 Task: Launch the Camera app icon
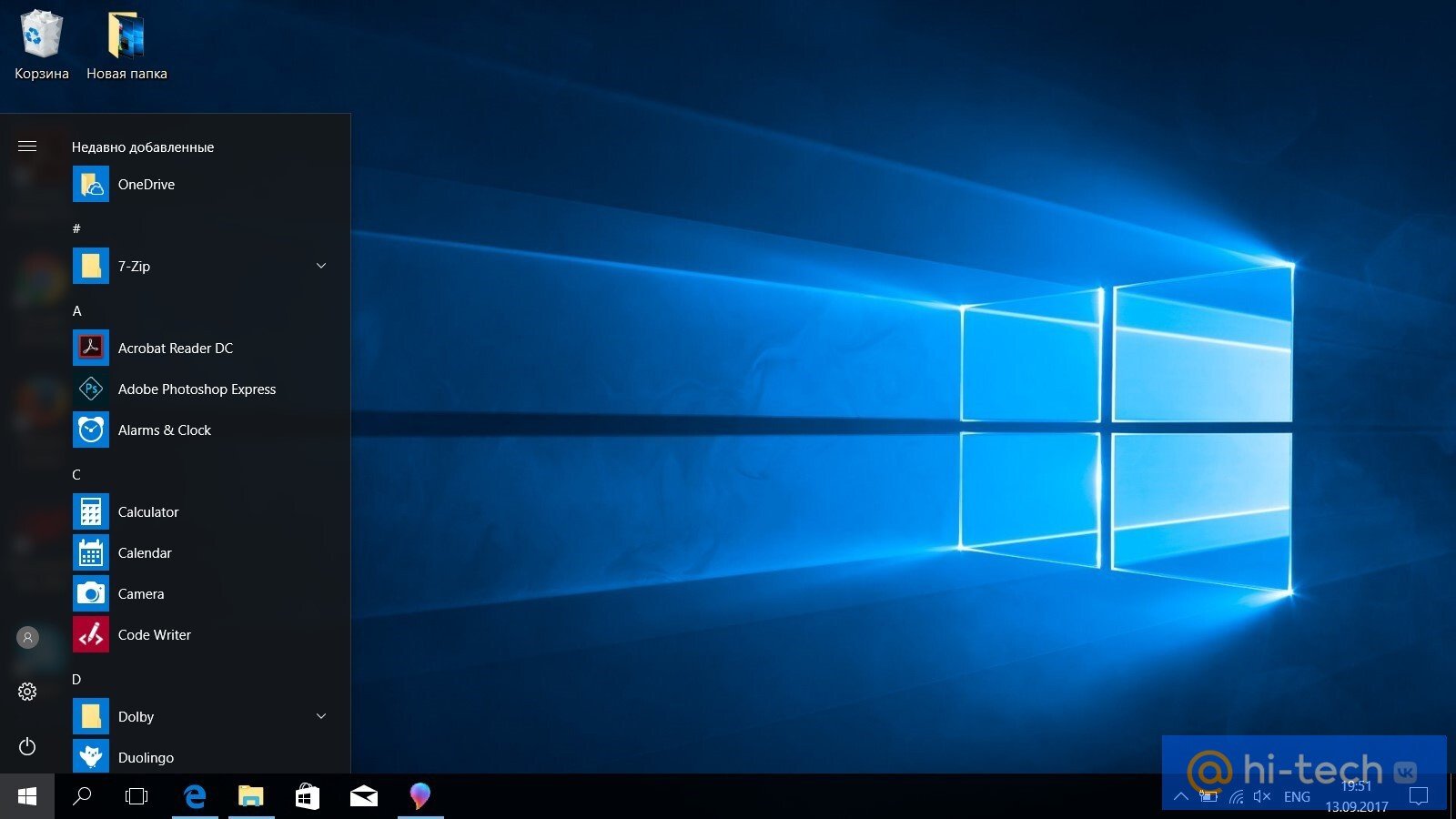pyautogui.click(x=91, y=593)
